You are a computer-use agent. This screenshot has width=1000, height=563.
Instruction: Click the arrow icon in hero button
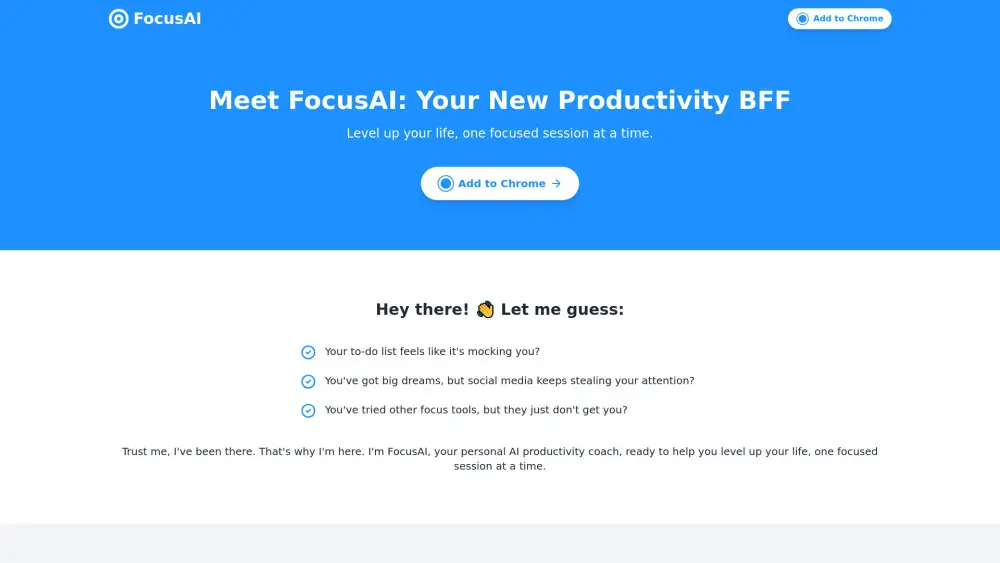tap(556, 184)
